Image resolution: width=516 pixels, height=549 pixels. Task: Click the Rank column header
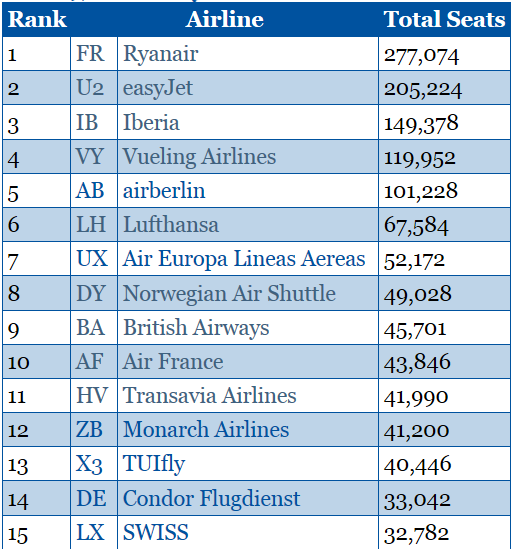click(36, 19)
